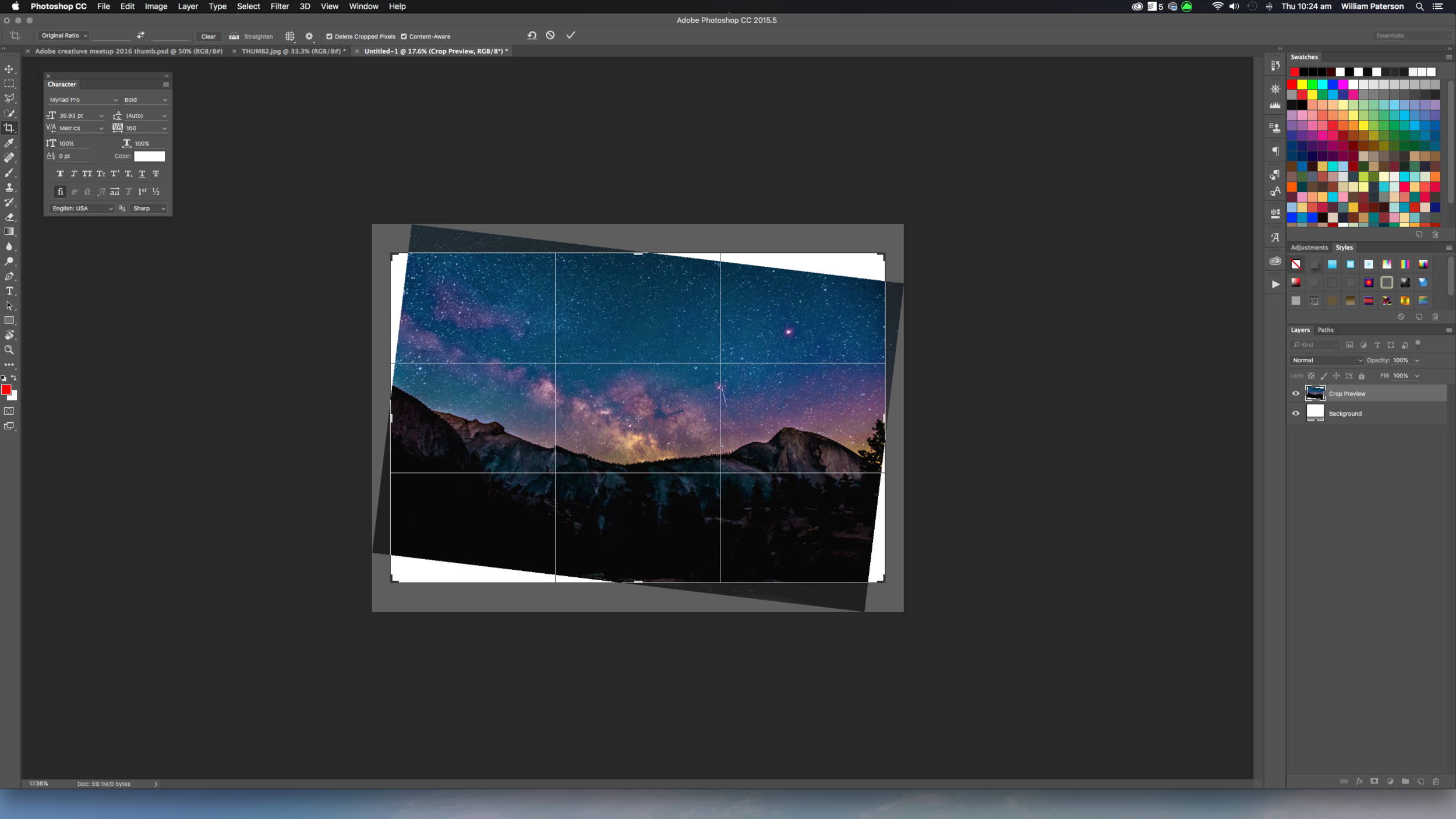Select the Rectangle shape tool
The height and width of the screenshot is (819, 1456).
(x=9, y=320)
